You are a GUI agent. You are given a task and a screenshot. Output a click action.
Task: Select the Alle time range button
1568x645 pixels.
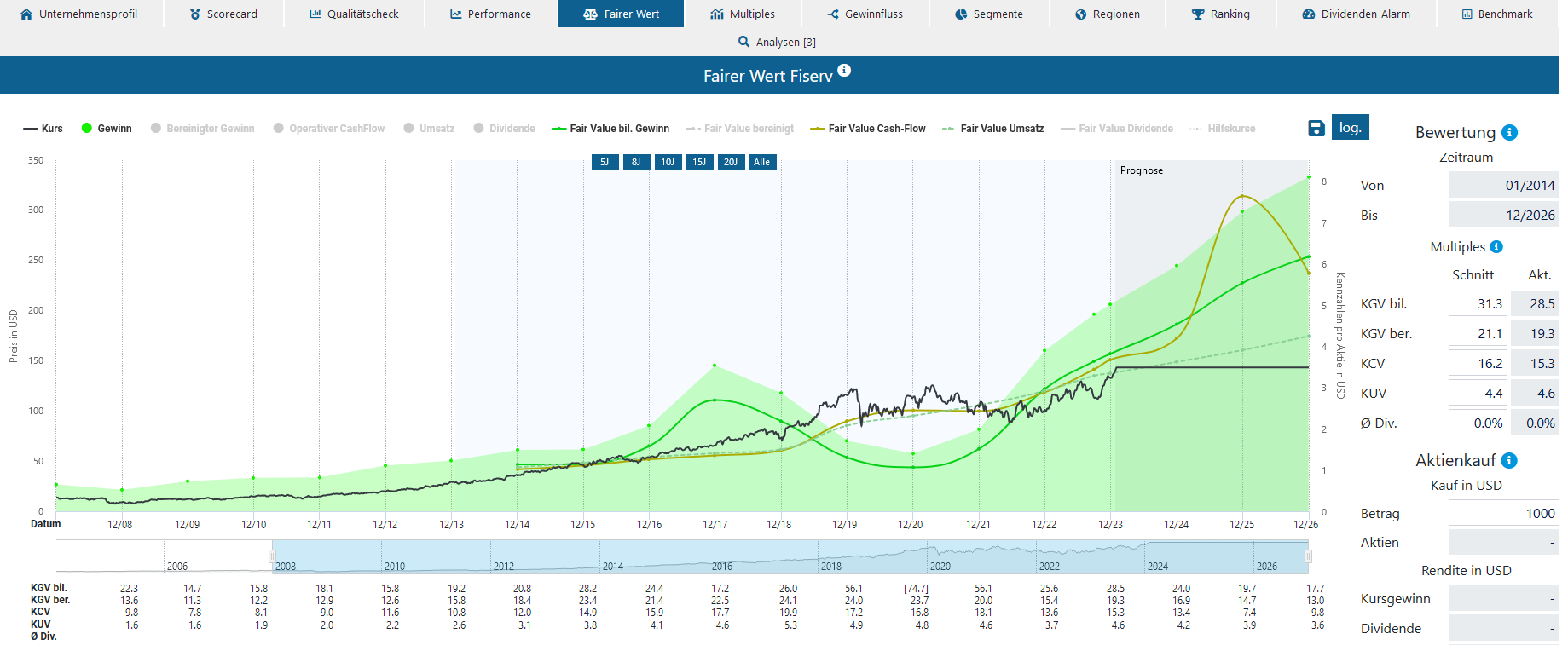tap(762, 162)
